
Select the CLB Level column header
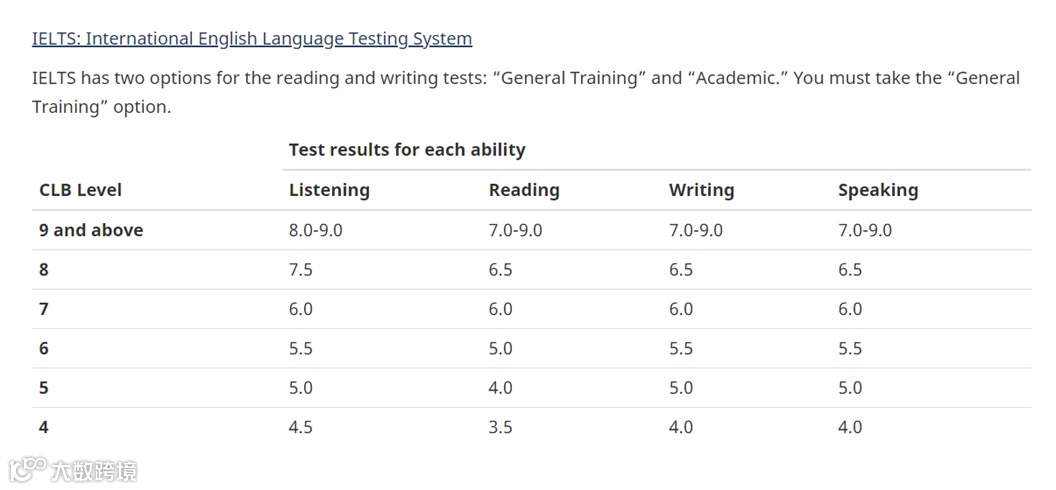[x=80, y=190]
